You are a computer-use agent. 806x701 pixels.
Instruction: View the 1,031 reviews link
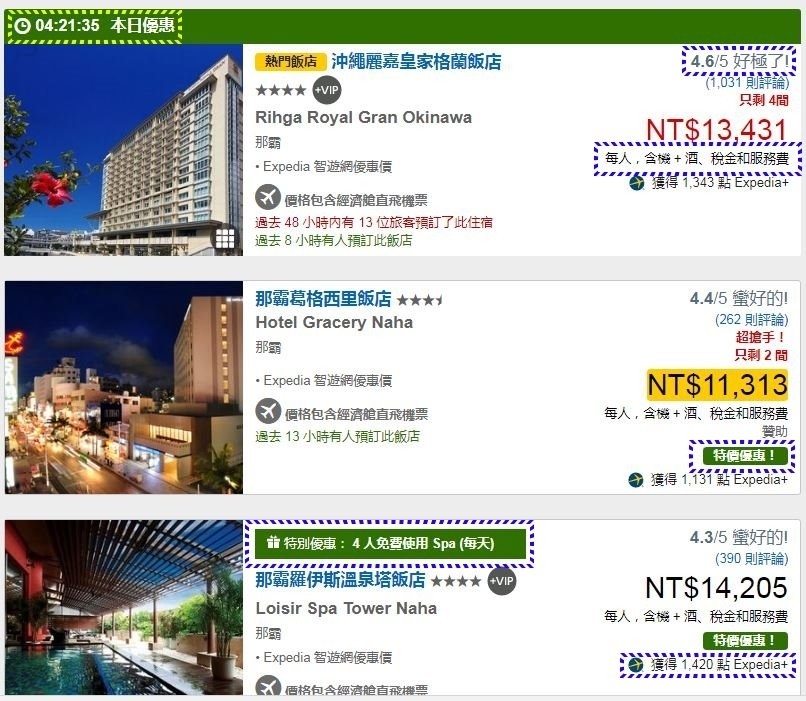click(x=747, y=82)
